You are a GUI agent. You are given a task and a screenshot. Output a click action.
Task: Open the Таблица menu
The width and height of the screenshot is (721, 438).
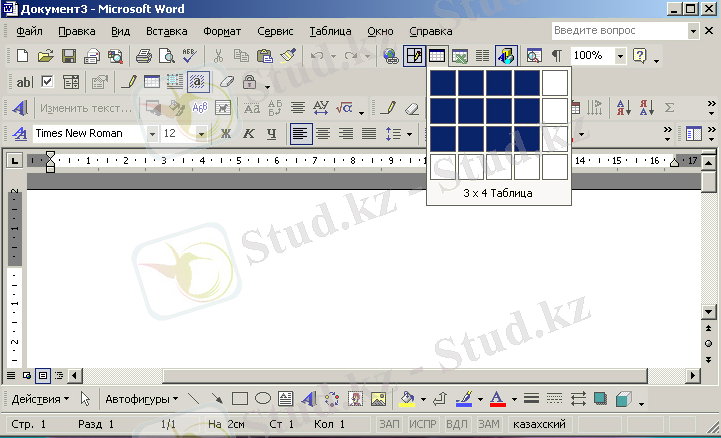coord(330,31)
